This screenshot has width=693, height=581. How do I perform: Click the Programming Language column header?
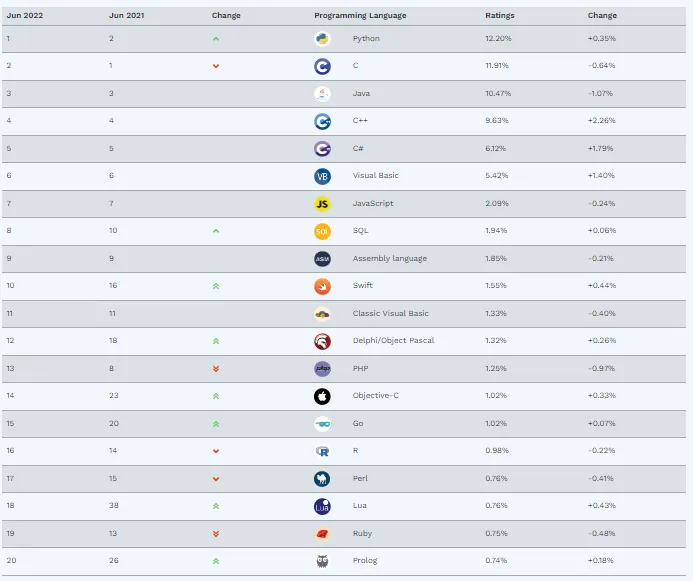coord(360,15)
